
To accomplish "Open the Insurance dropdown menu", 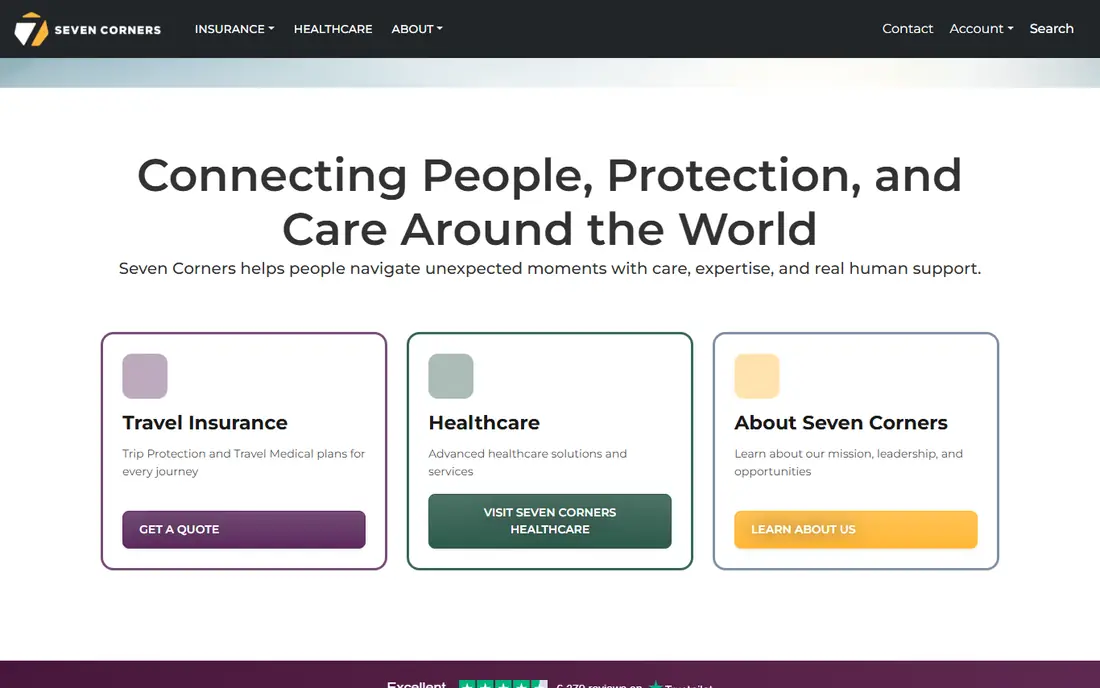I will [x=234, y=29].
